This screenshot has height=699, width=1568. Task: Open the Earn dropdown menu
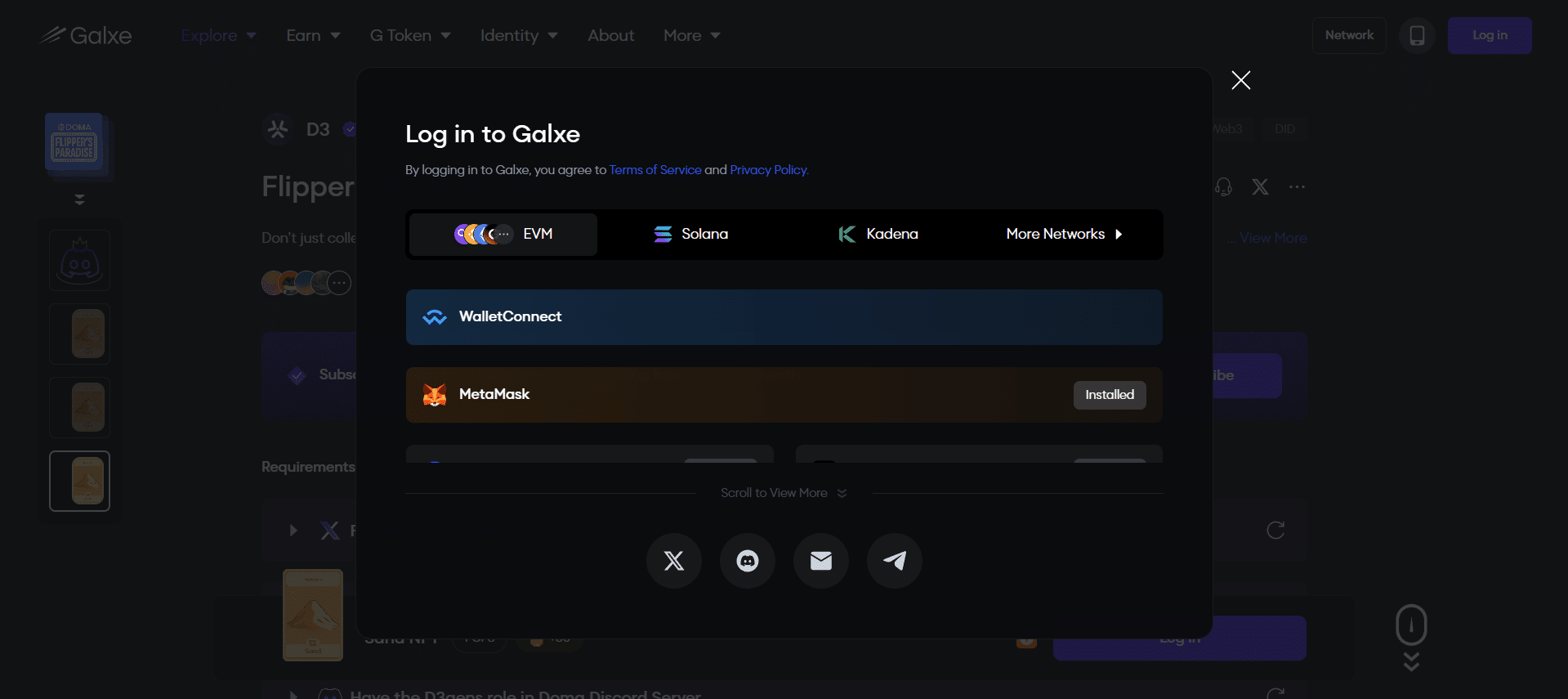(x=313, y=36)
